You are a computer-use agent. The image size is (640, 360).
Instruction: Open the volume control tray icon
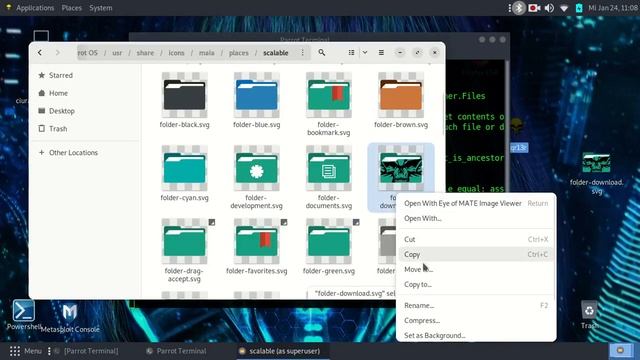point(549,8)
